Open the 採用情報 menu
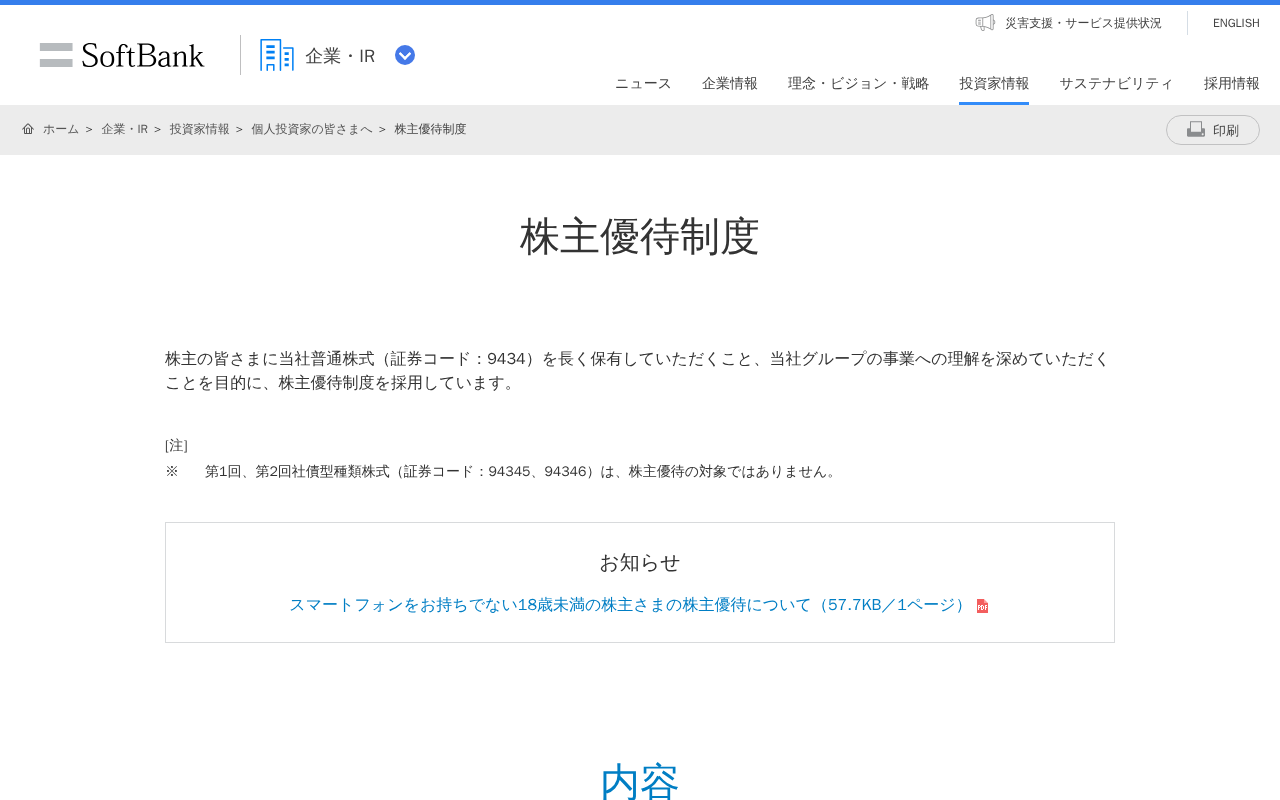The width and height of the screenshot is (1280, 800). pos(1232,83)
